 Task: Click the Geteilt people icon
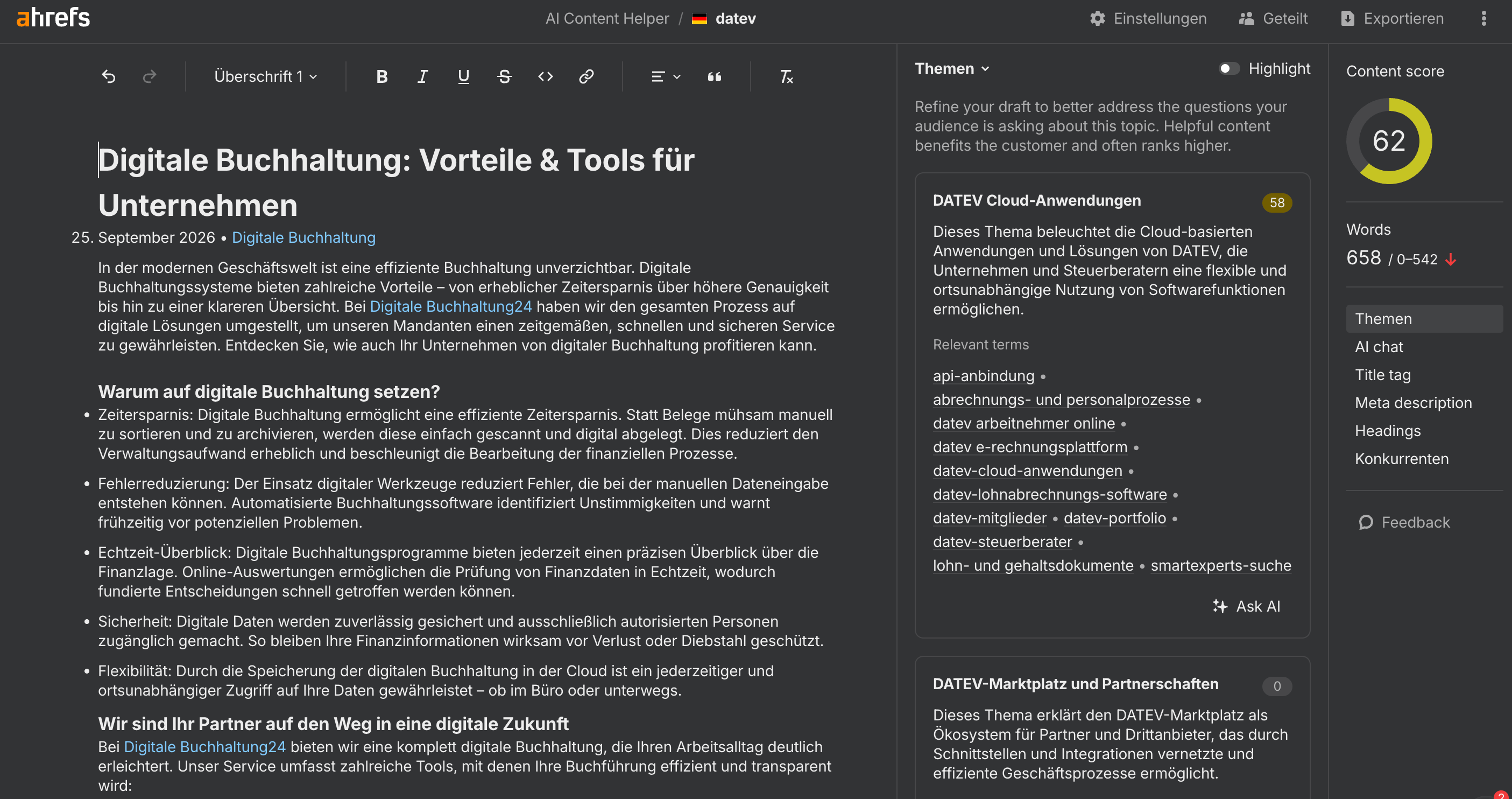coord(1246,18)
